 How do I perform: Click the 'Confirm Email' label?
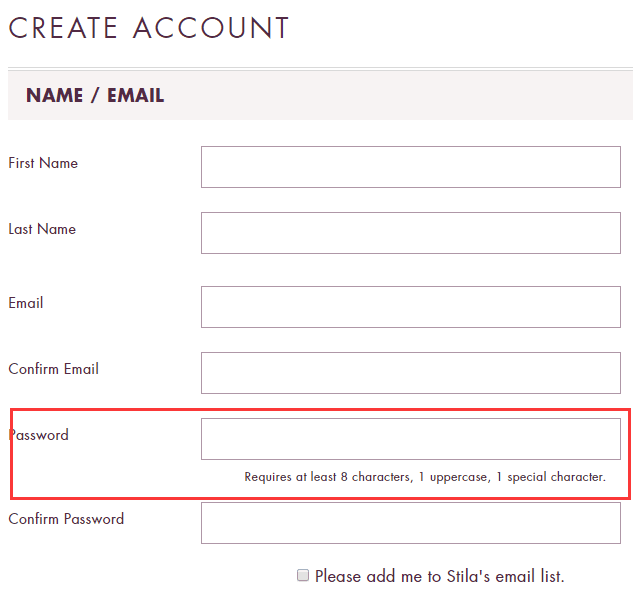coord(54,369)
